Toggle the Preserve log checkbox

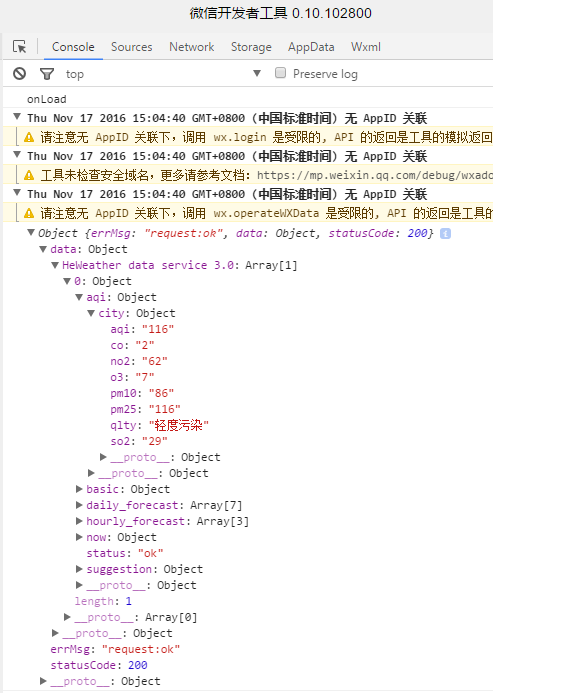[280, 73]
